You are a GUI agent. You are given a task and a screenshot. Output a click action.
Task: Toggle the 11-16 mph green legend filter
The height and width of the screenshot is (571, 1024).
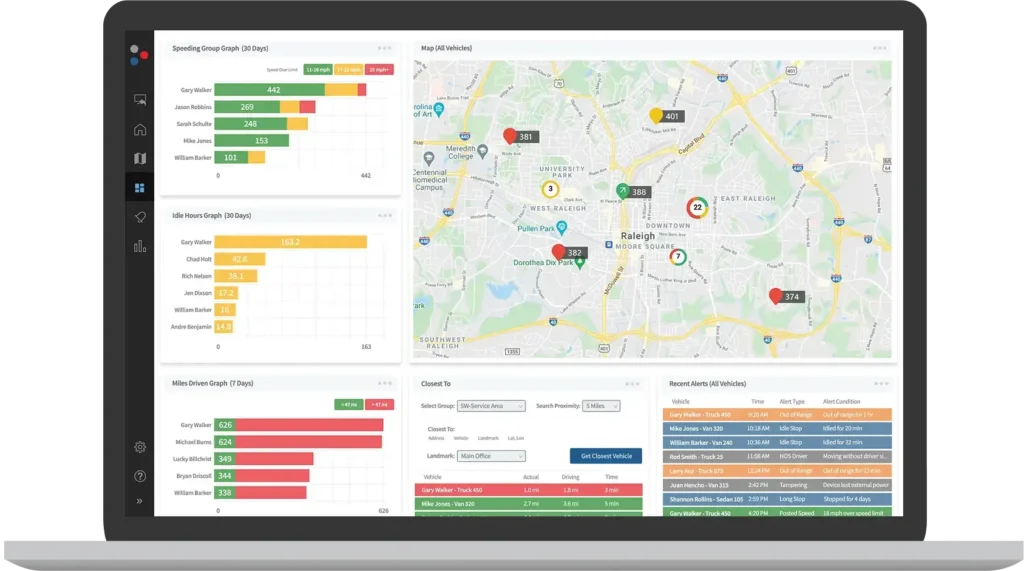318,70
